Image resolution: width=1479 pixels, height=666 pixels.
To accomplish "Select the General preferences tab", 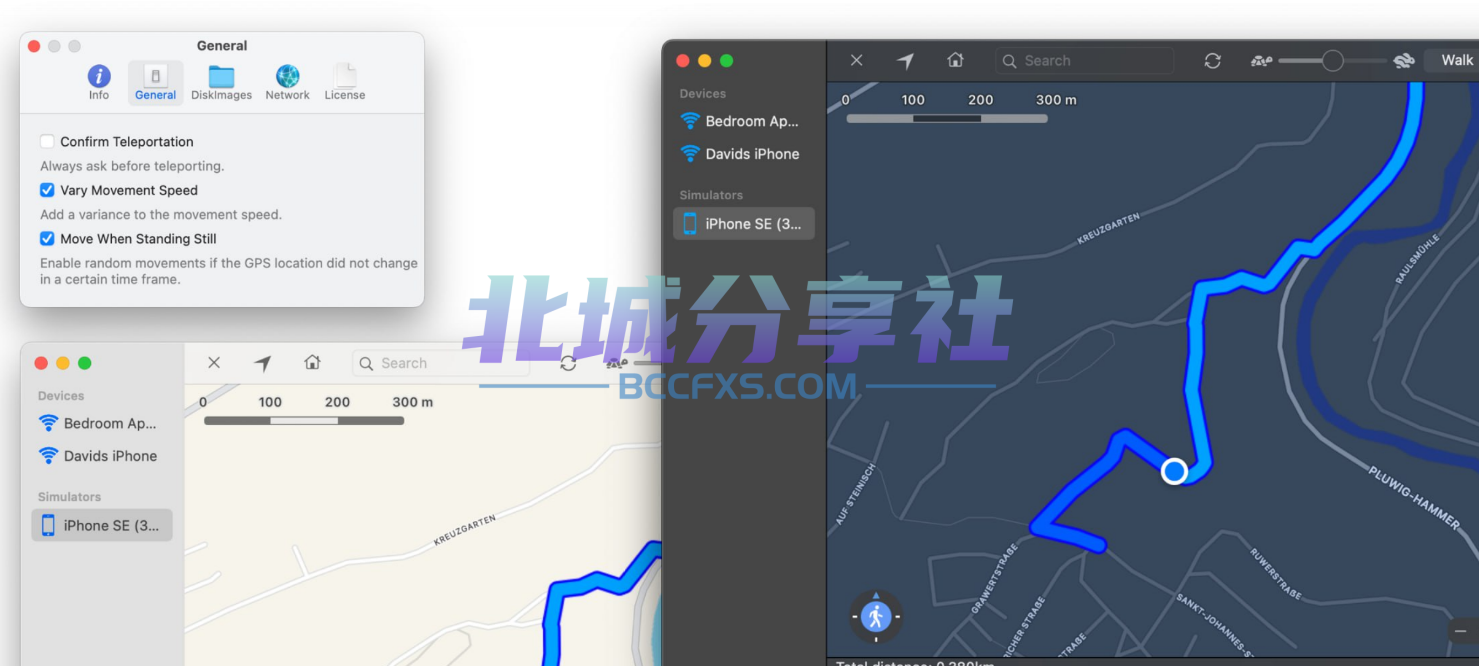I will [x=155, y=82].
